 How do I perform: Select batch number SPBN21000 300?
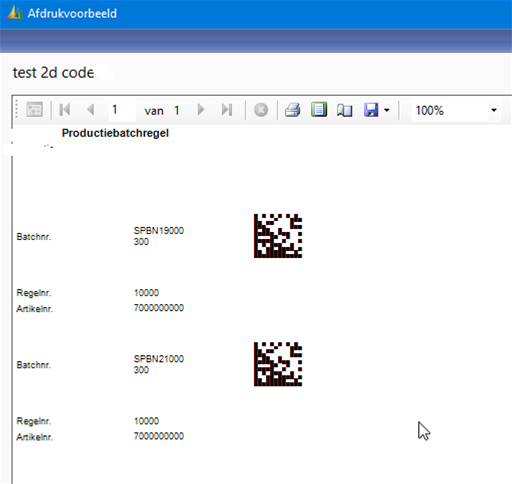[159, 364]
